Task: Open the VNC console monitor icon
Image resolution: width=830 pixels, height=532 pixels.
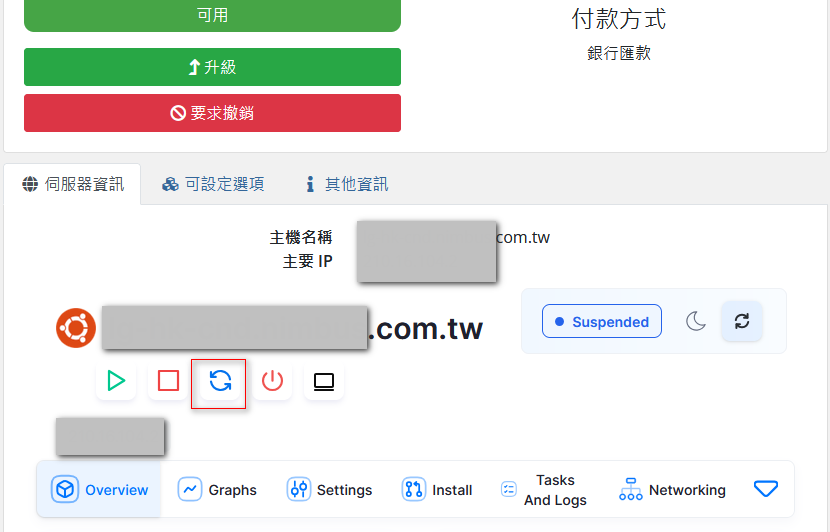Action: click(x=324, y=381)
